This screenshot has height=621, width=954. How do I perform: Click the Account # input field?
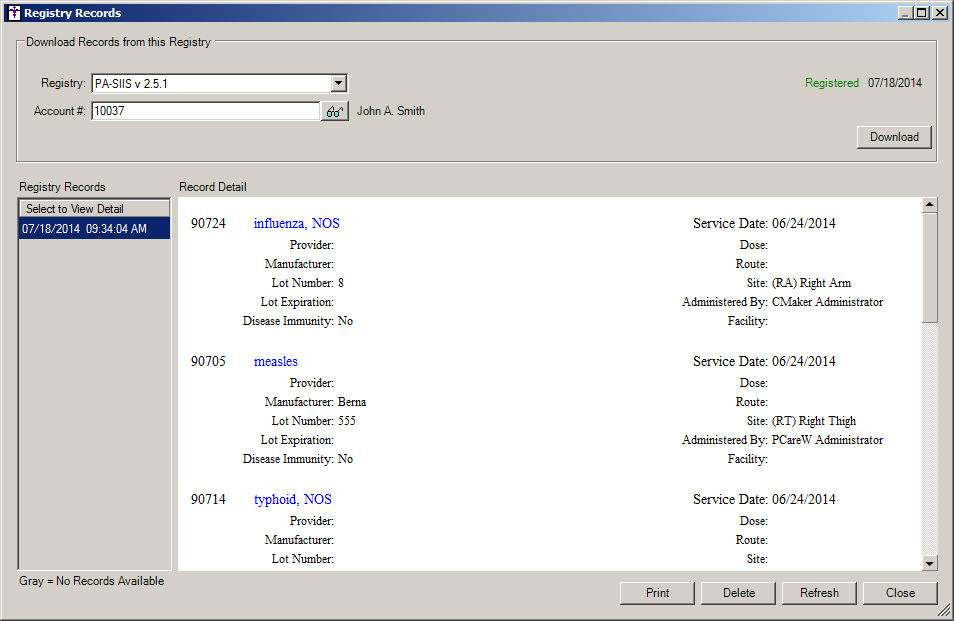click(x=205, y=112)
